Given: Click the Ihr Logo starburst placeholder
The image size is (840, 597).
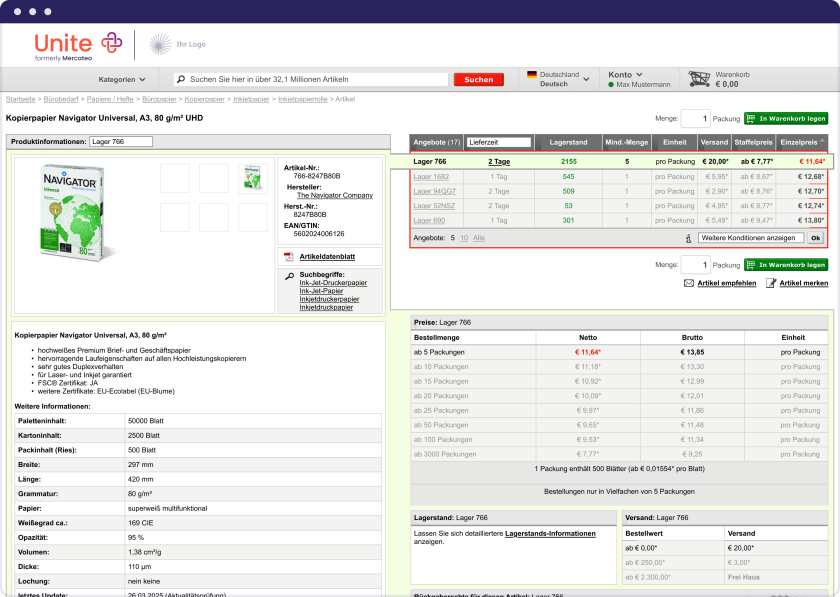Looking at the screenshot, I should tap(160, 44).
